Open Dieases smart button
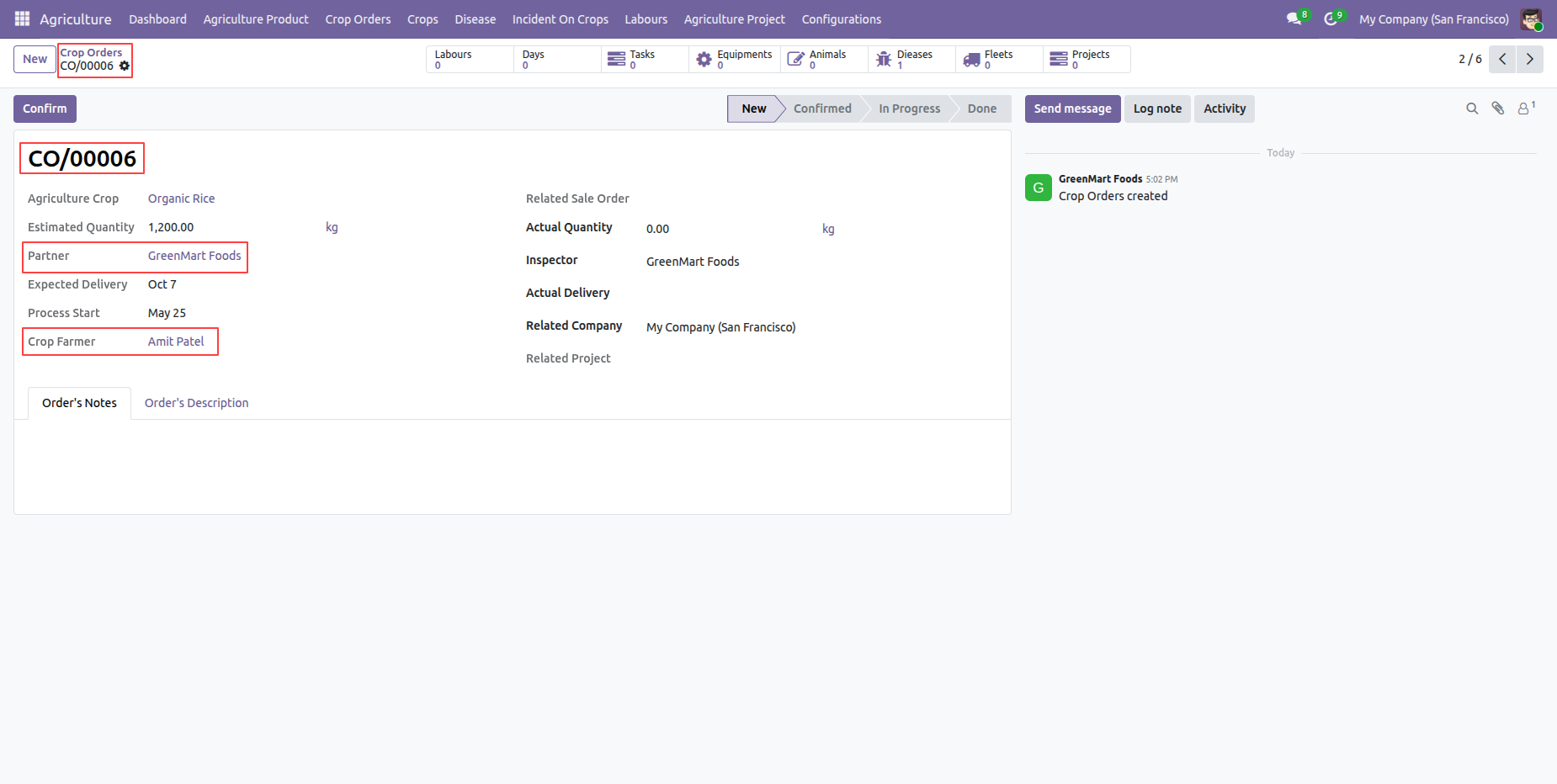This screenshot has height=784, width=1557. (x=912, y=59)
